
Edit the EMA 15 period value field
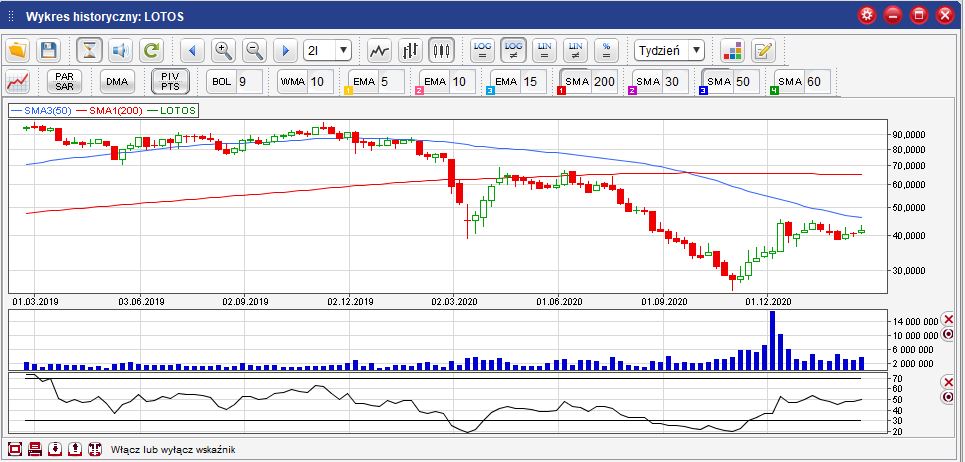pyautogui.click(x=529, y=82)
